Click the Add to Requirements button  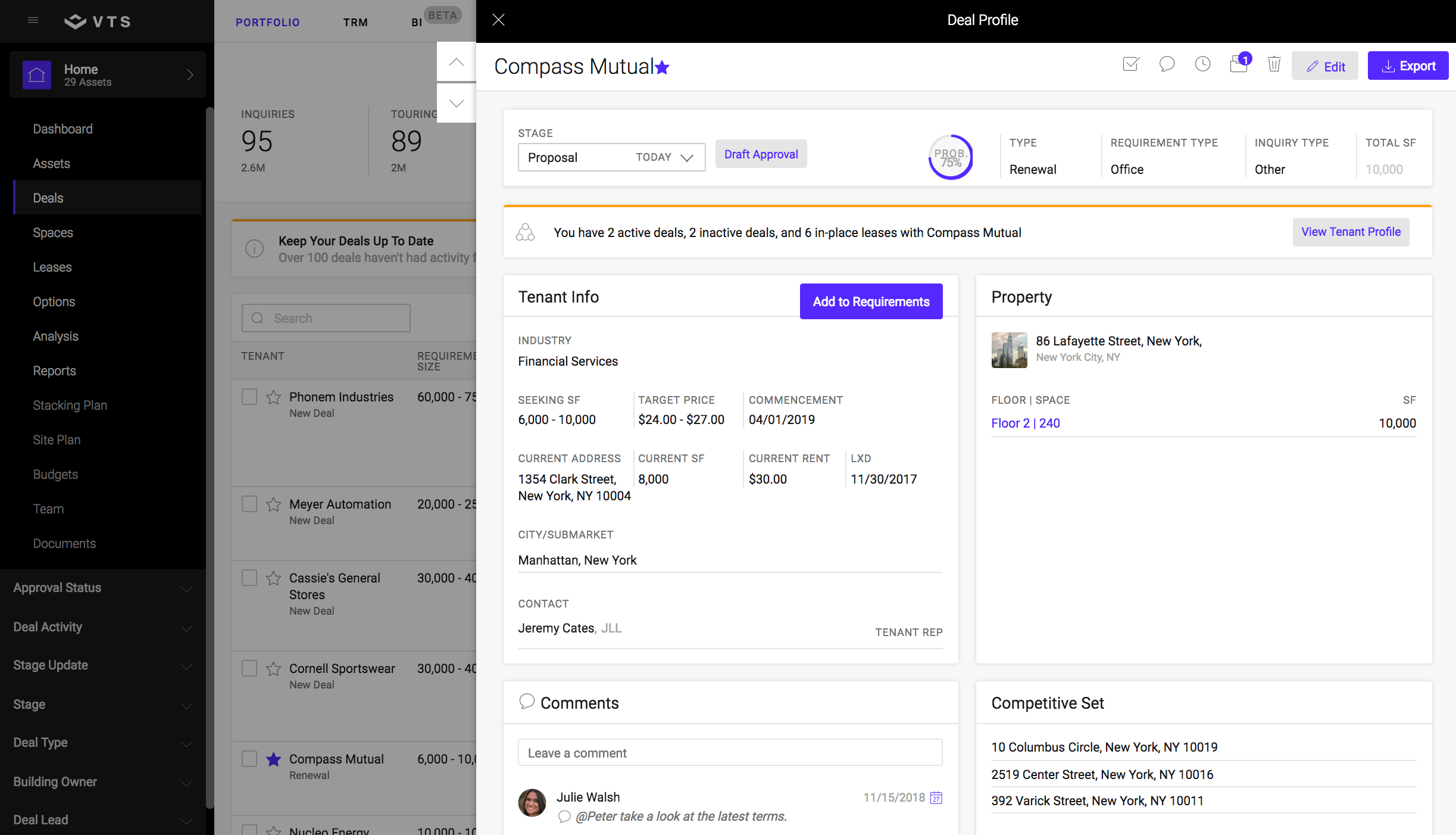point(871,301)
